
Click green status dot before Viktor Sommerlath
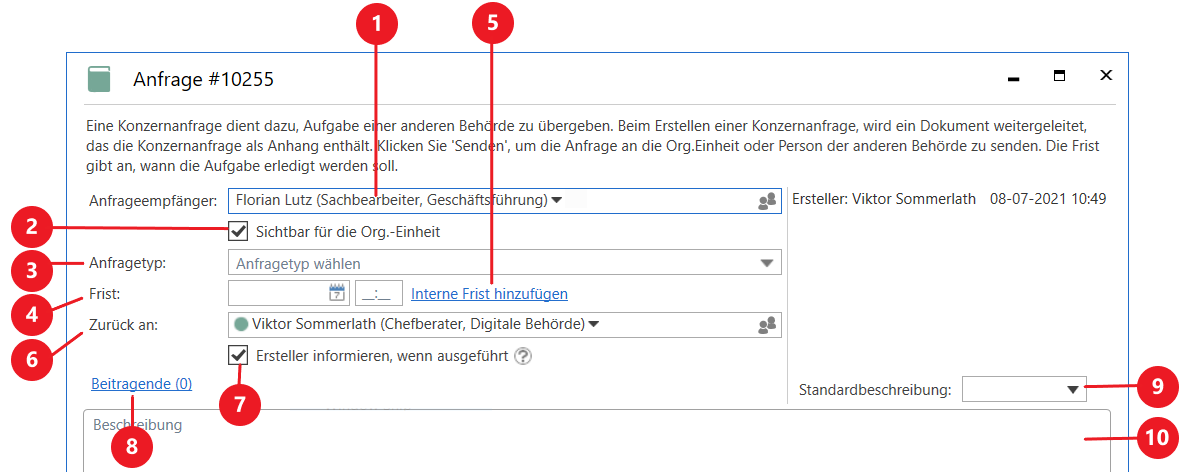241,324
